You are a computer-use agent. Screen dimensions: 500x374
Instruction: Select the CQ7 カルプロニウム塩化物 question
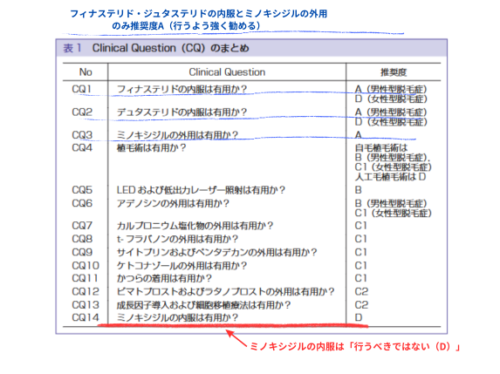(x=195, y=226)
